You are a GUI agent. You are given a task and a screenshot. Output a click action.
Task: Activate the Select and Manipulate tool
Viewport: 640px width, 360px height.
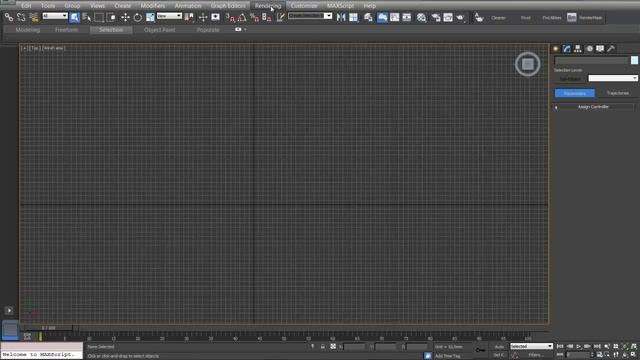tap(203, 17)
